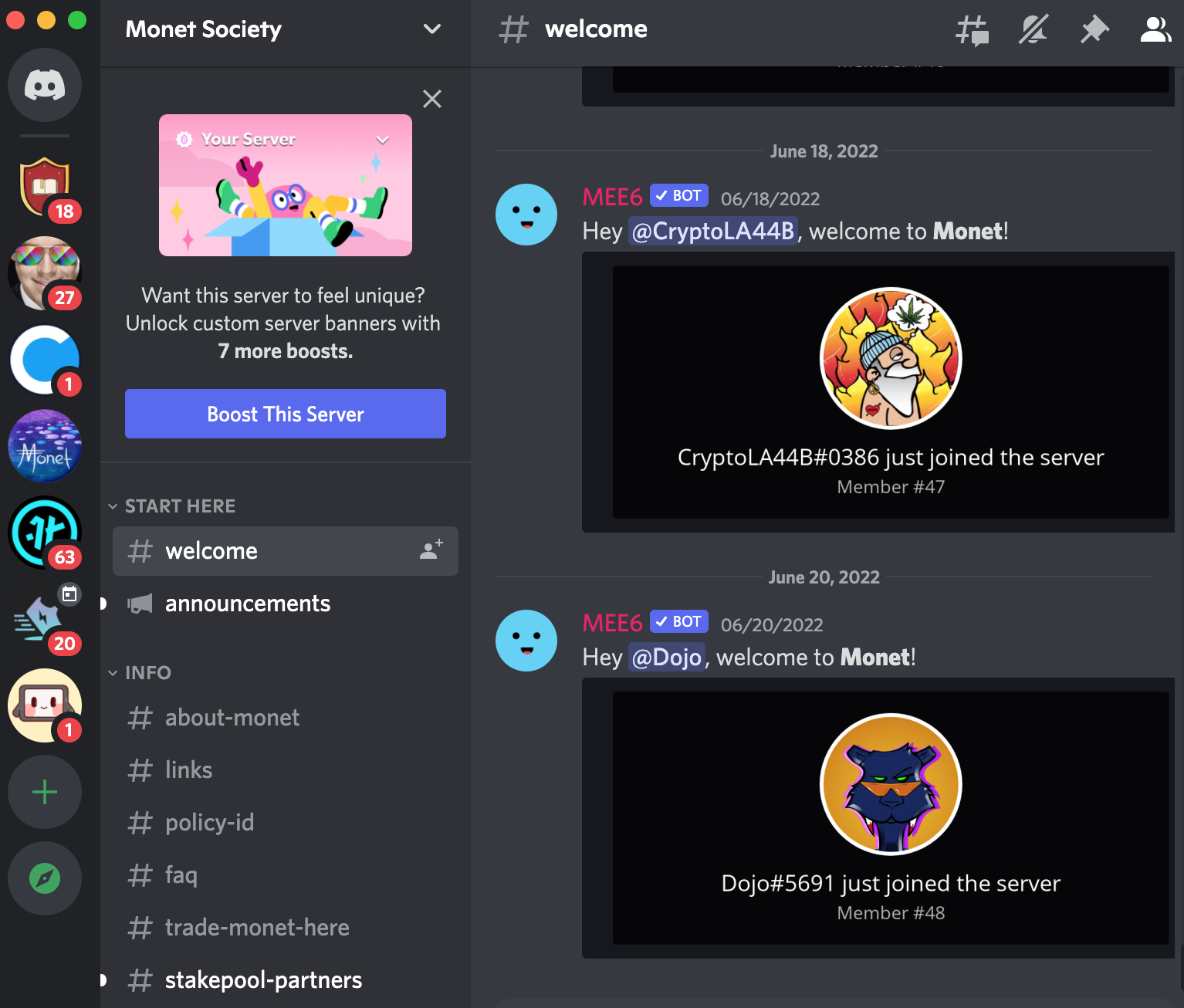Click the Add a Server plus icon
This screenshot has width=1184, height=1008.
click(x=45, y=792)
